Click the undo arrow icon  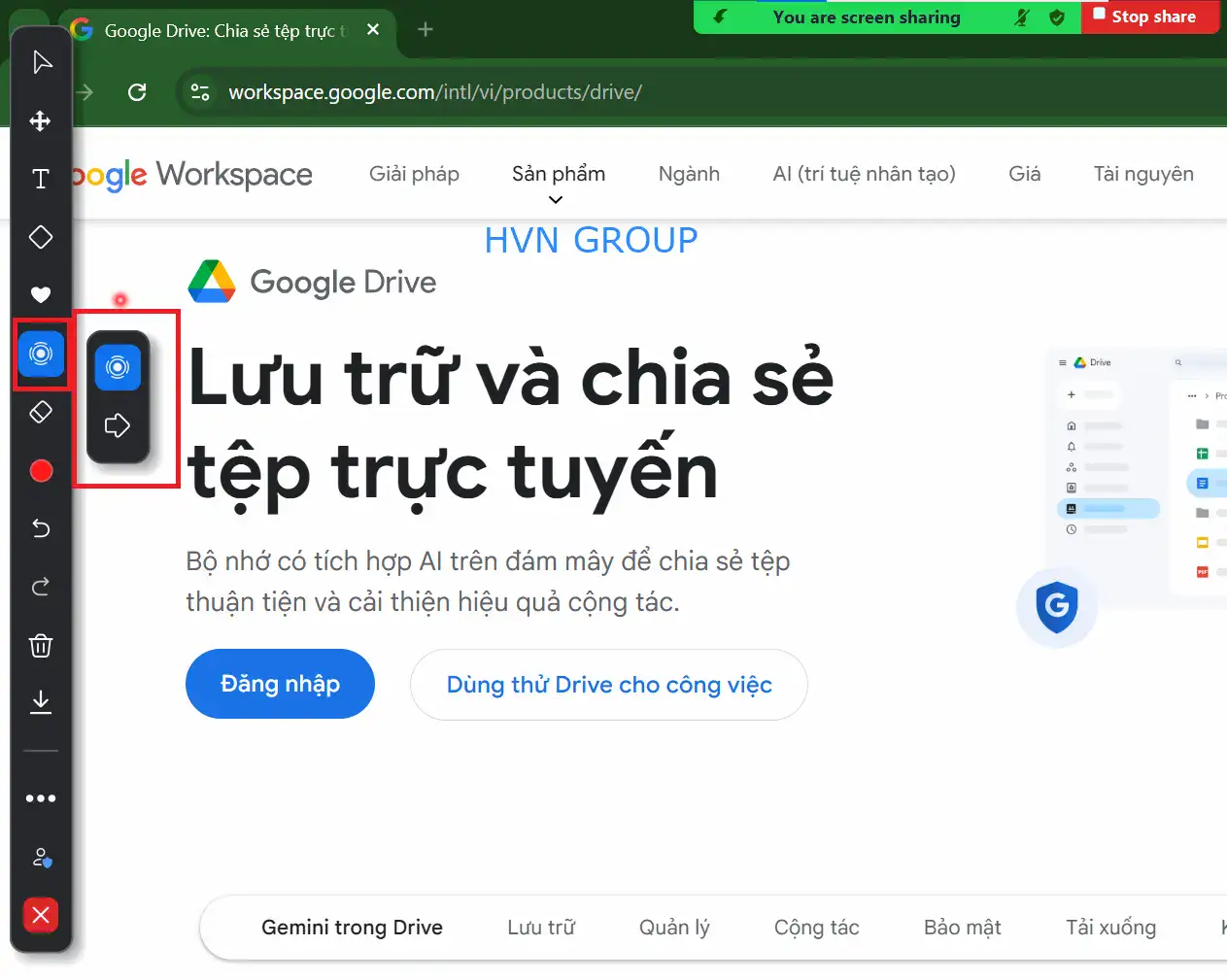[x=41, y=528]
